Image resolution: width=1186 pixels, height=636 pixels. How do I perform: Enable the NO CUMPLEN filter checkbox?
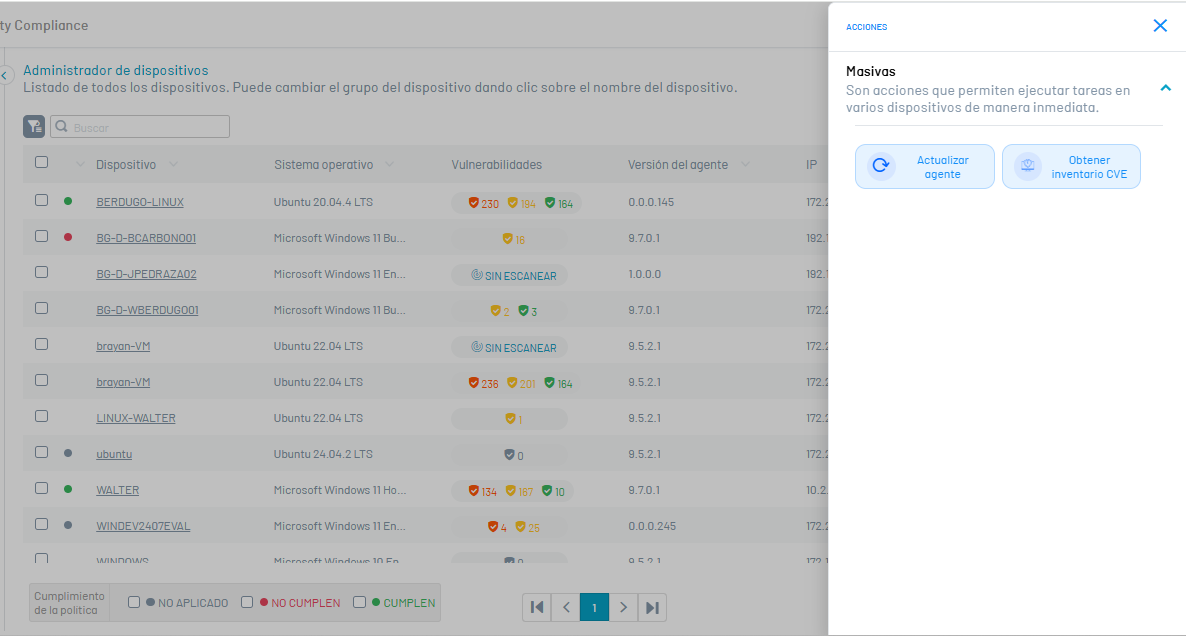coord(247,602)
